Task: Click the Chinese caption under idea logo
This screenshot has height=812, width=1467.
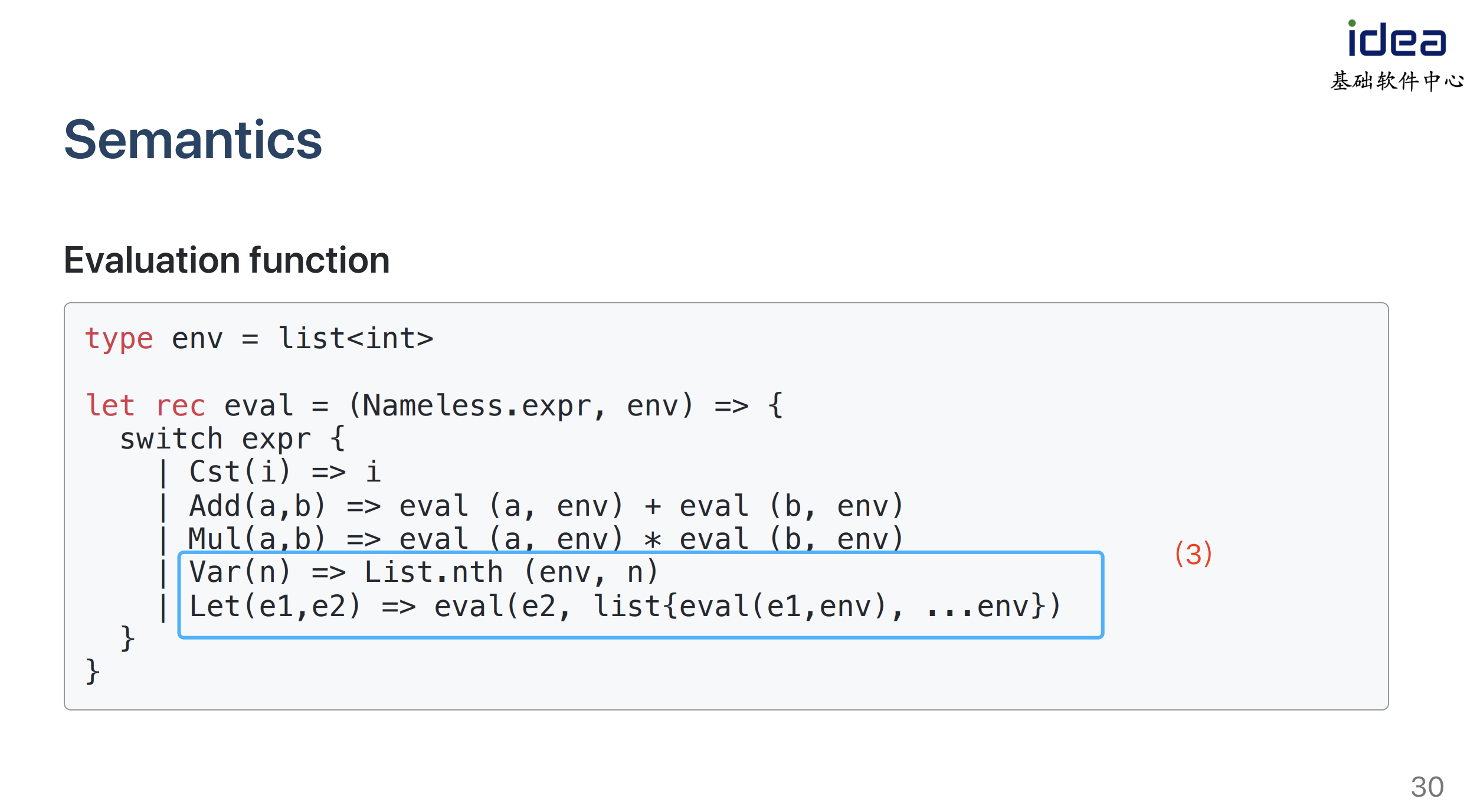Action: tap(1397, 81)
